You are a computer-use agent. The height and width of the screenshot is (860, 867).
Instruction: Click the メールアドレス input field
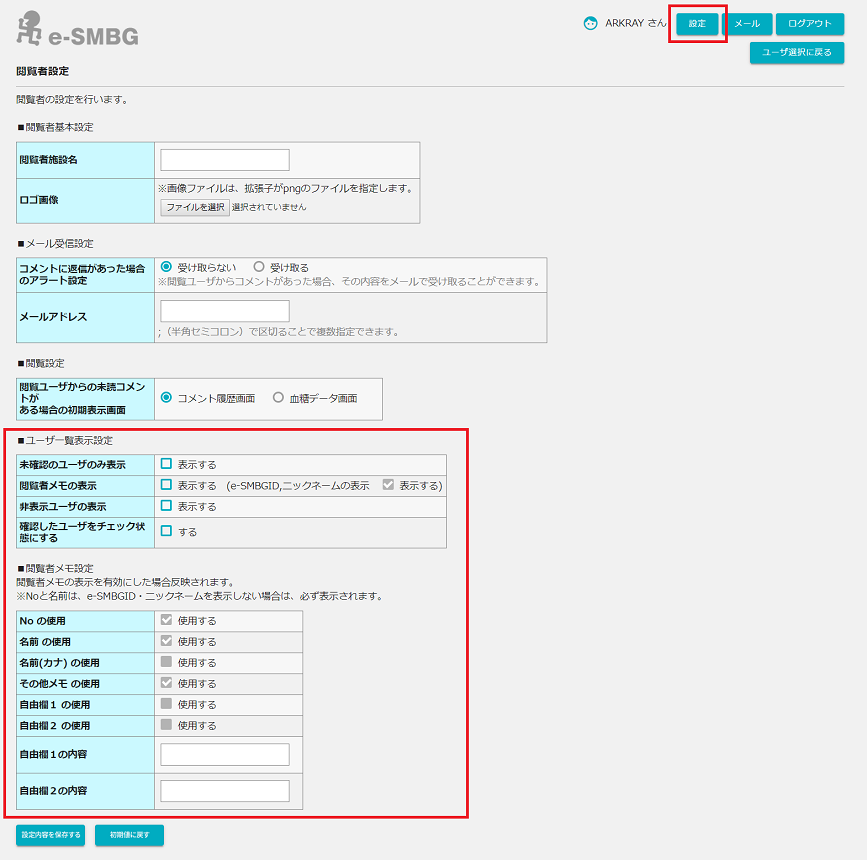(225, 311)
